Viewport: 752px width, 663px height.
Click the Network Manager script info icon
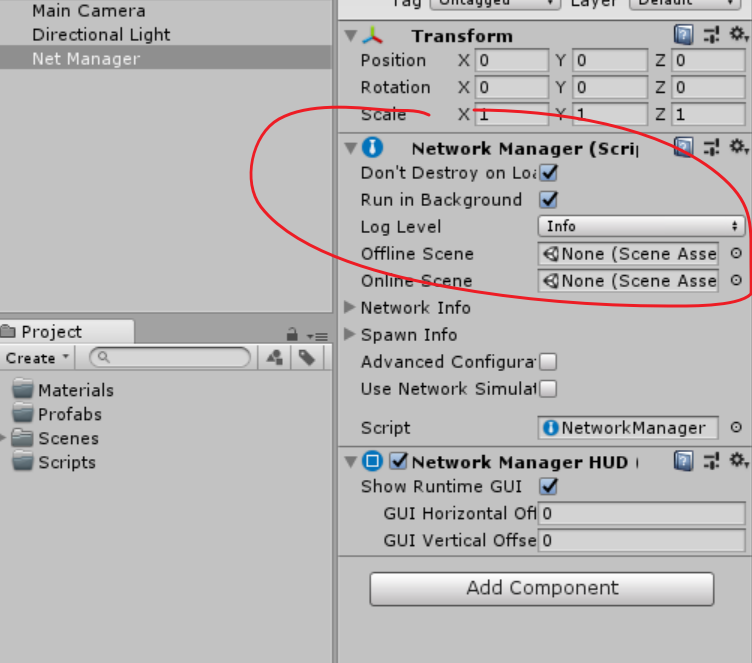click(373, 147)
